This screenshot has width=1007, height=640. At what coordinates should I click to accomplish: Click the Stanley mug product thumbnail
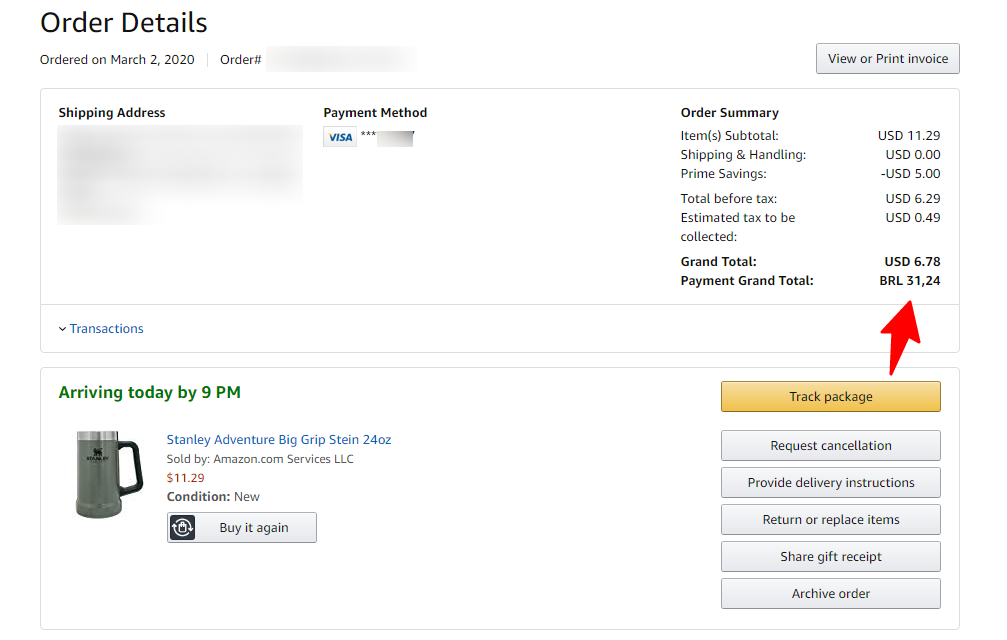(109, 474)
